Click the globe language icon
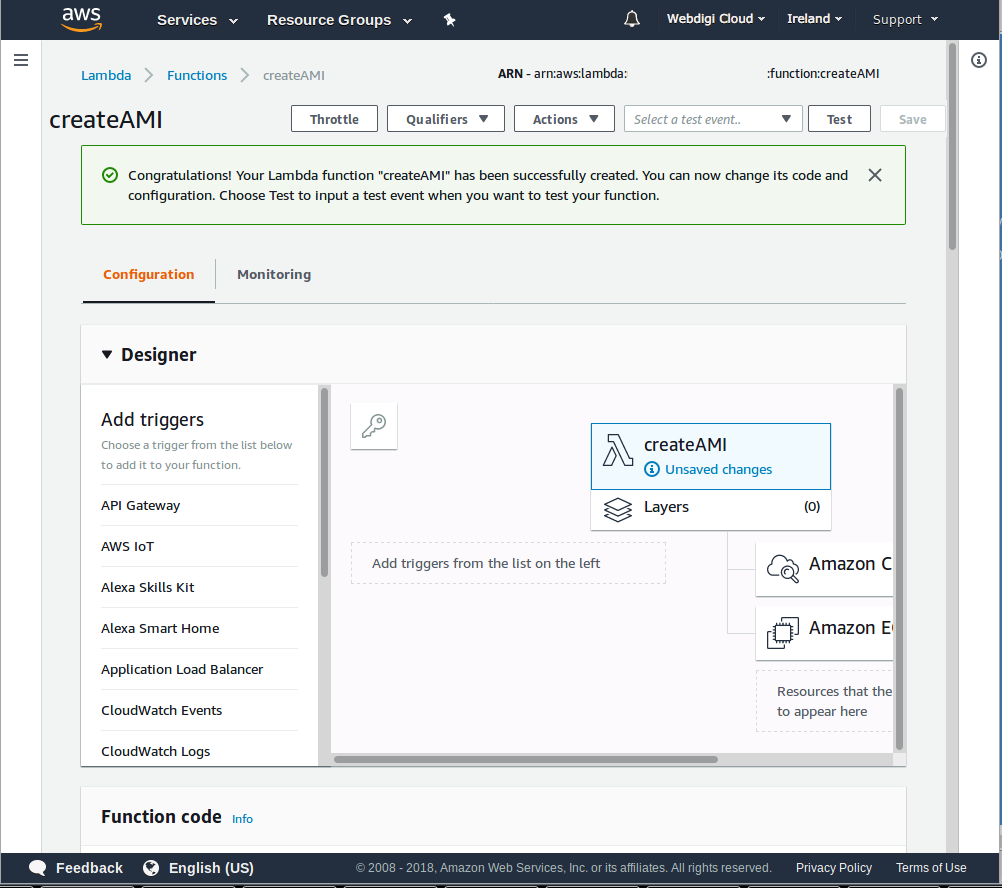Screen dimensions: 1002x888 pos(151,868)
